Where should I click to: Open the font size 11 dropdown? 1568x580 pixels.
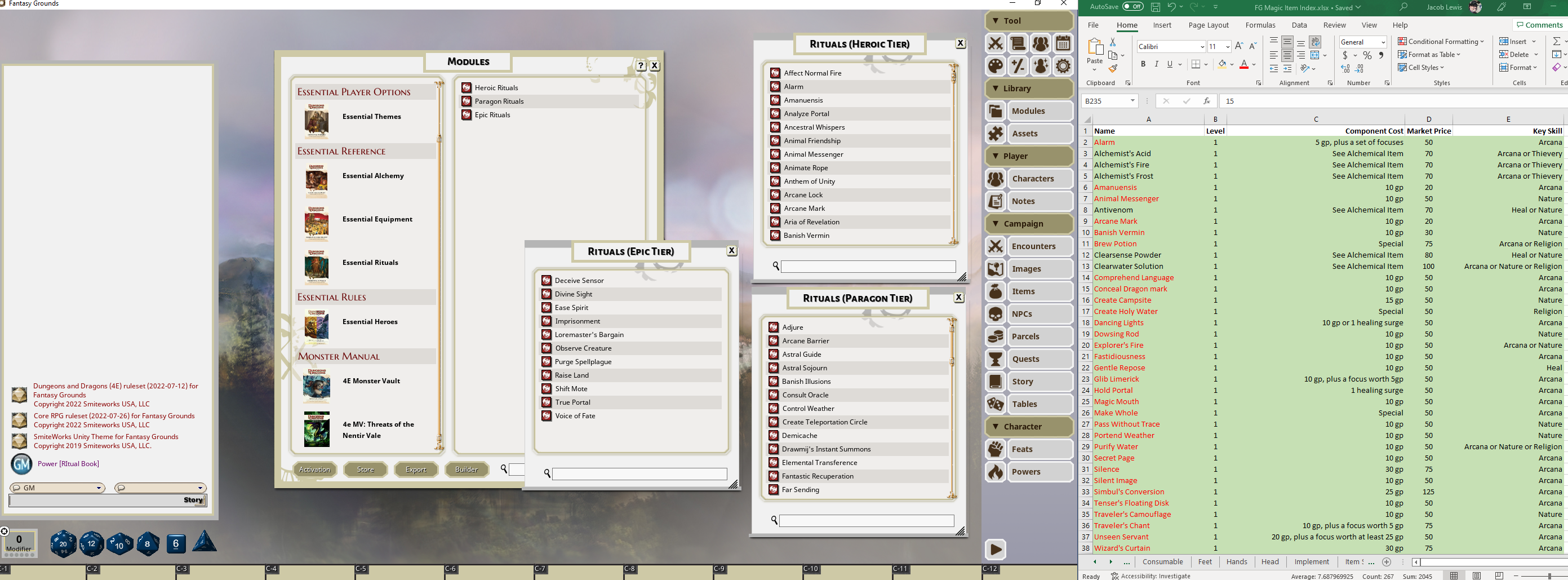coord(1227,47)
